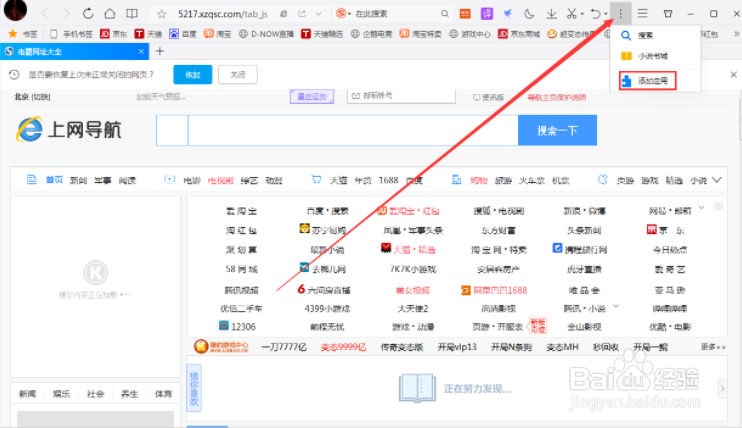Click the 关闭 button in the restore bar
This screenshot has height=428, width=742.
238,75
